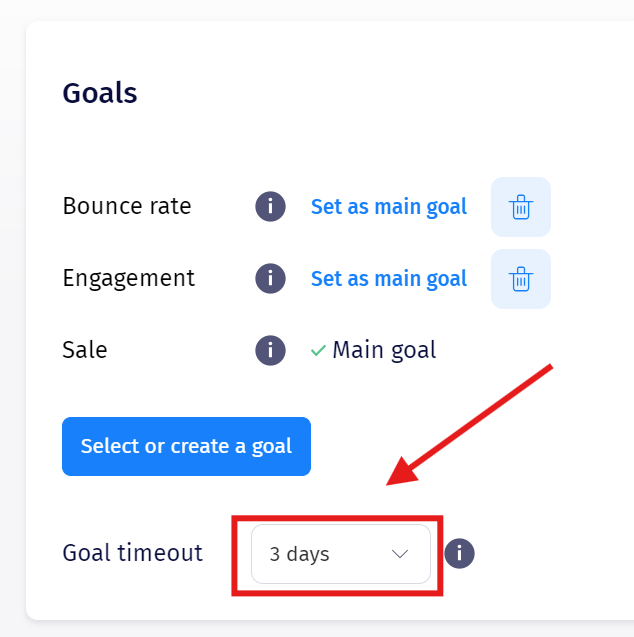
Task: Click the info icon next to Bounce rate
Action: (270, 207)
